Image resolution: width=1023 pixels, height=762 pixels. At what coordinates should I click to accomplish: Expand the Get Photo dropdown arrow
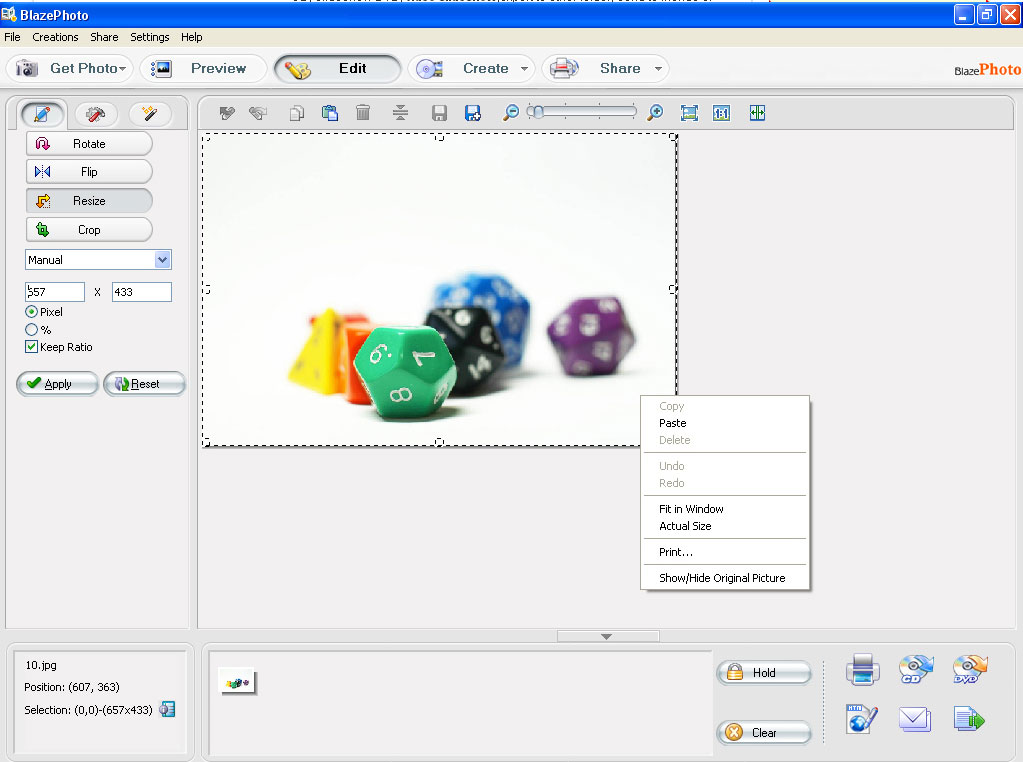(x=122, y=69)
